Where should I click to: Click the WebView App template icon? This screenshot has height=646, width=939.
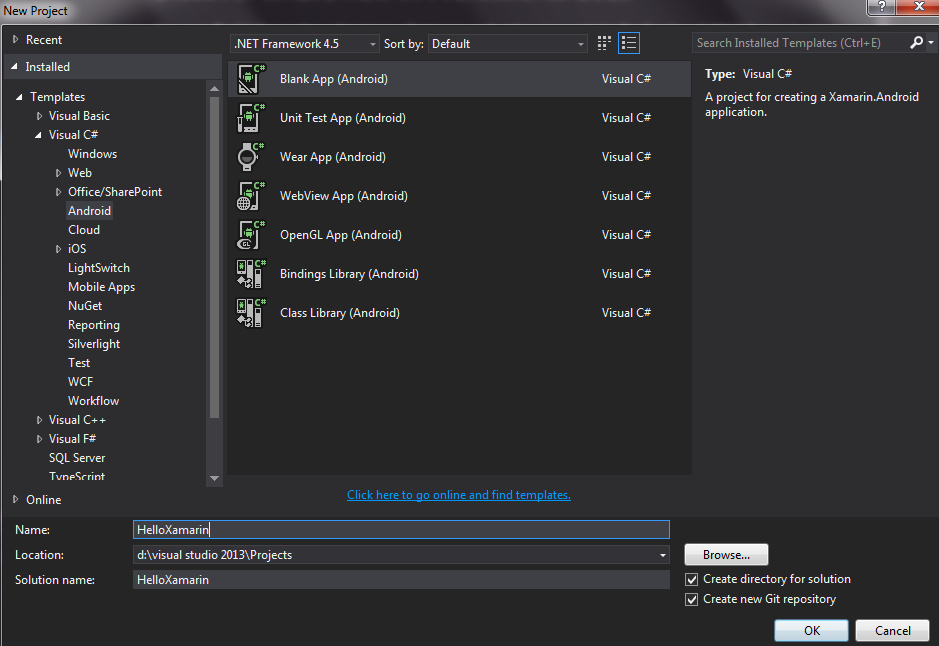click(250, 196)
